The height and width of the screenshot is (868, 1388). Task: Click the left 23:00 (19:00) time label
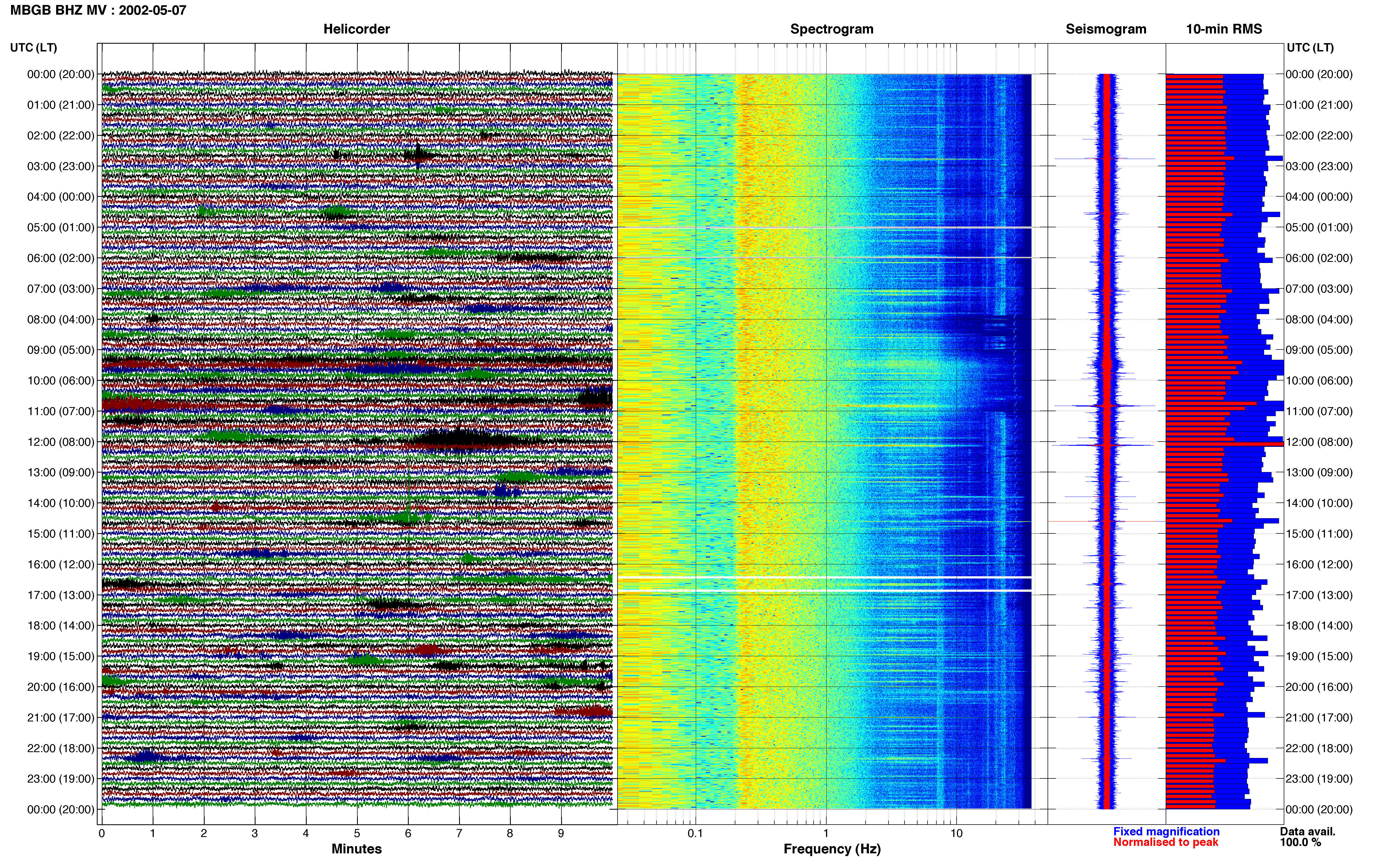coord(61,779)
